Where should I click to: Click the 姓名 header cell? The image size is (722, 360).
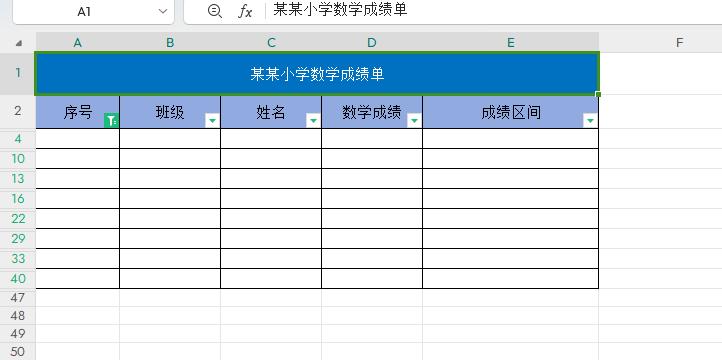(x=271, y=112)
